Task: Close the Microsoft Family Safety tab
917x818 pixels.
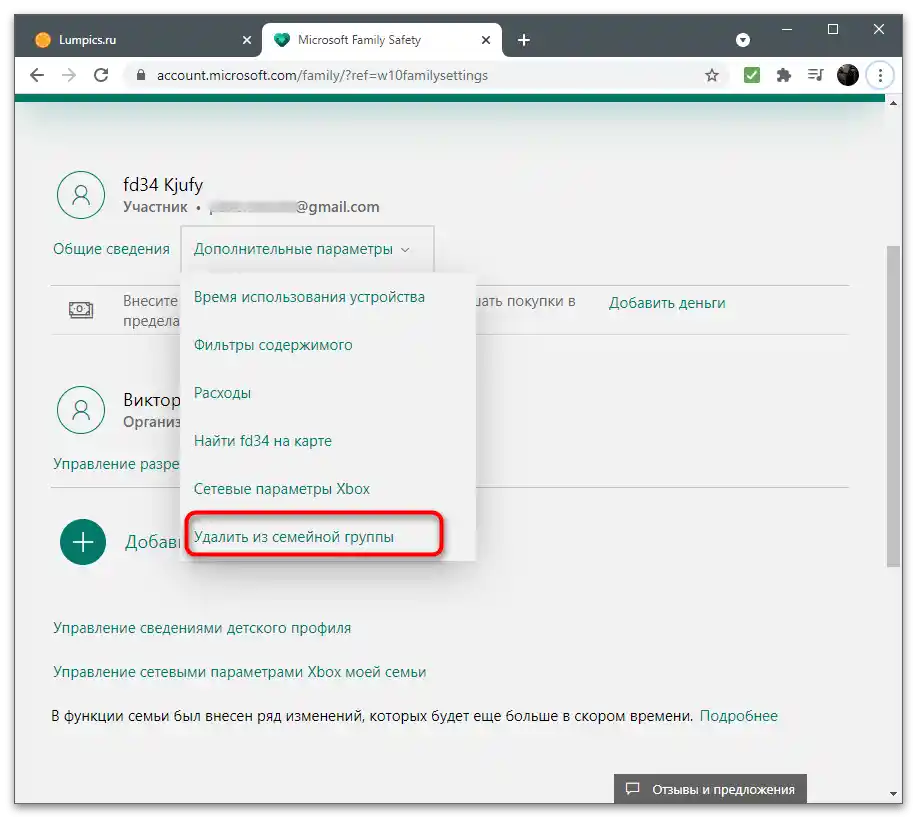Action: [486, 40]
